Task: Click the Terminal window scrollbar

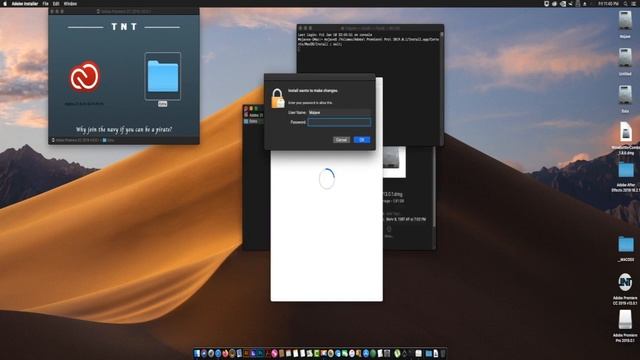Action: 442,88
